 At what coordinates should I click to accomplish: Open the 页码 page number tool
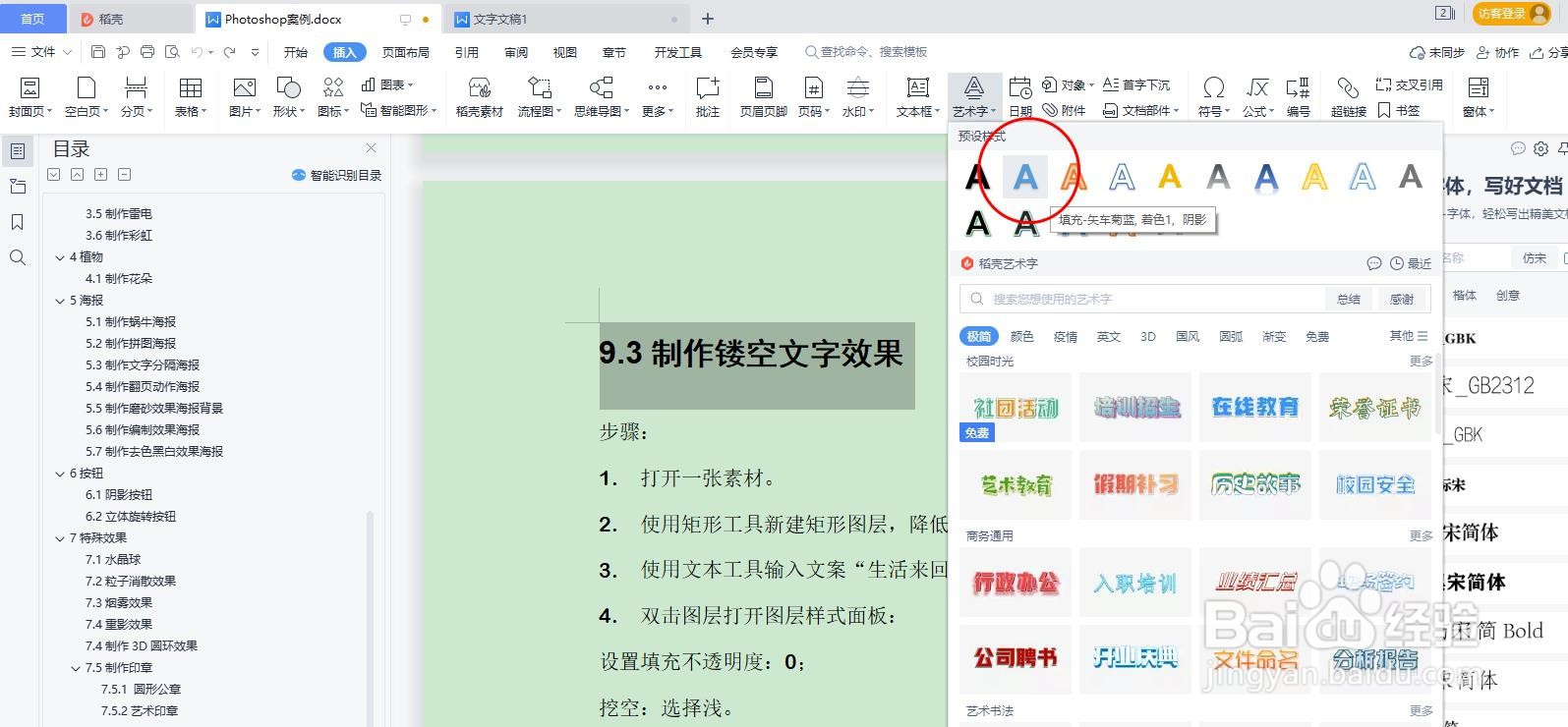click(x=814, y=97)
